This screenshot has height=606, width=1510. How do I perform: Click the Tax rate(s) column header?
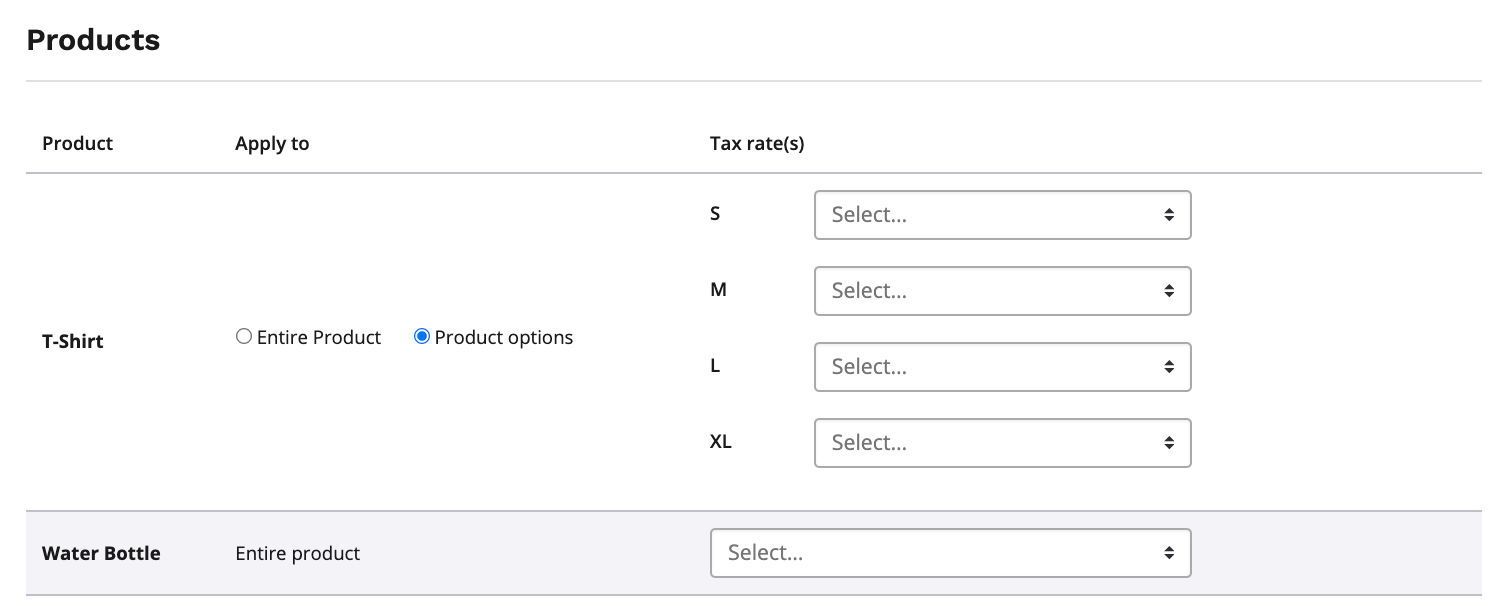[757, 143]
